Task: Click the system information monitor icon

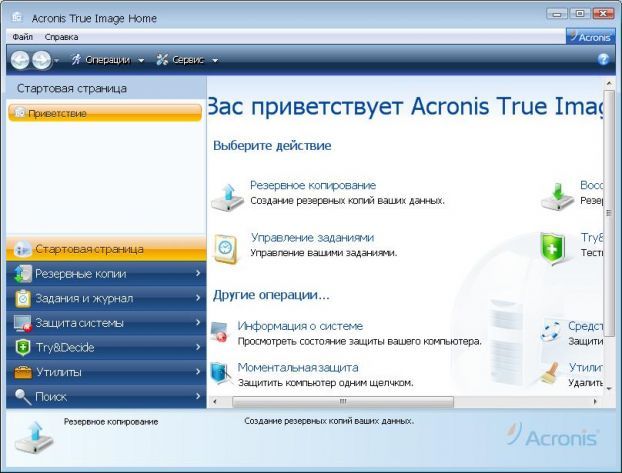Action: click(219, 332)
